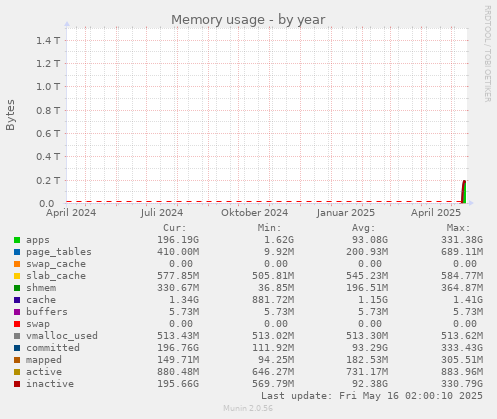
Task: Click the page_tables max value 689.11M
Action: click(462, 252)
